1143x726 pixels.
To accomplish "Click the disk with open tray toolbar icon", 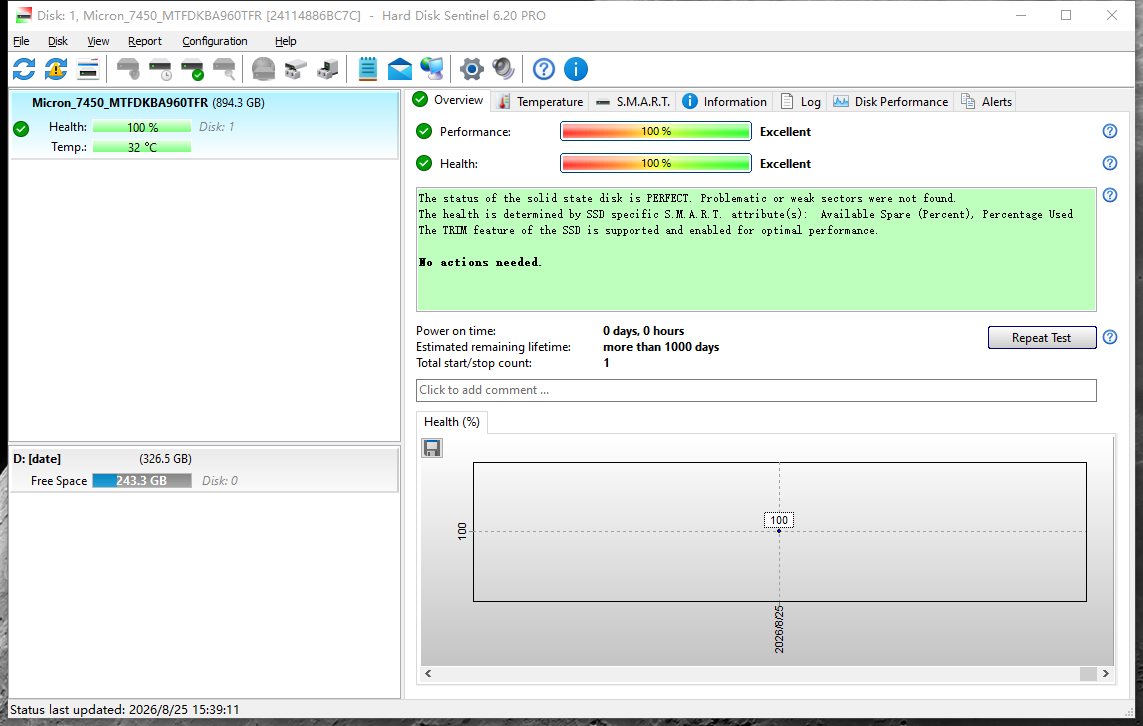I will click(x=295, y=69).
